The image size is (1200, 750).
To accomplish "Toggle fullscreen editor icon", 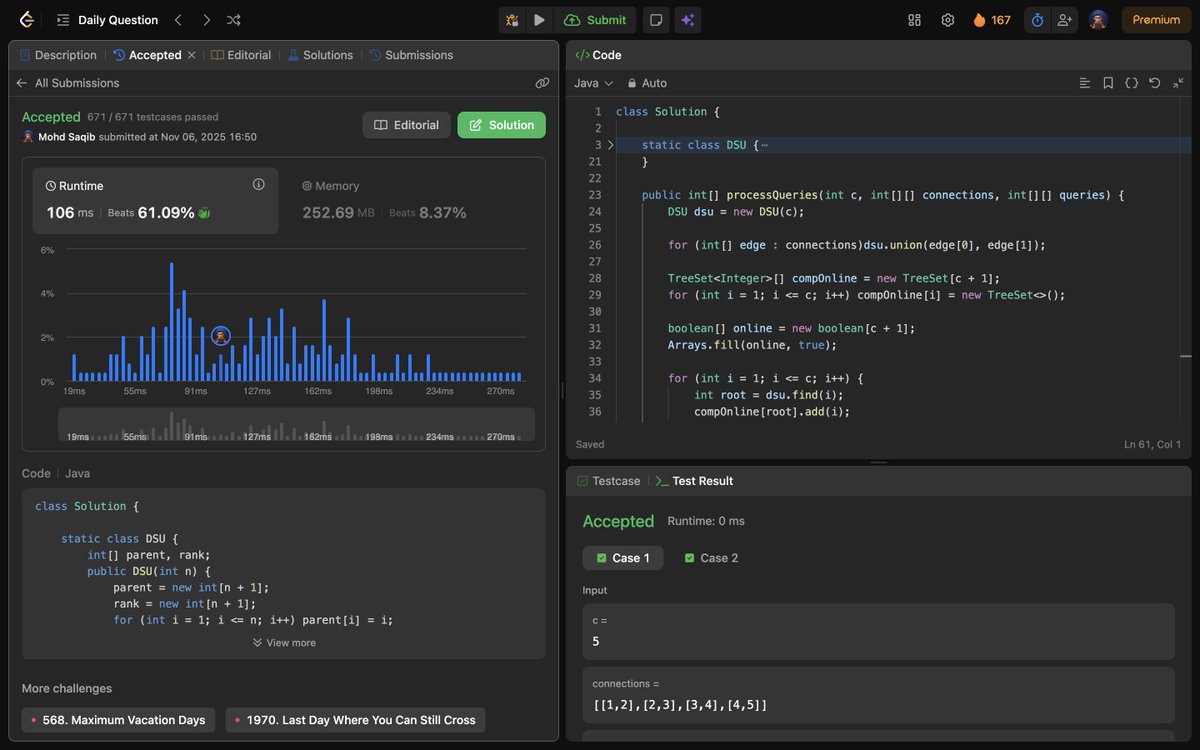I will pos(1179,83).
